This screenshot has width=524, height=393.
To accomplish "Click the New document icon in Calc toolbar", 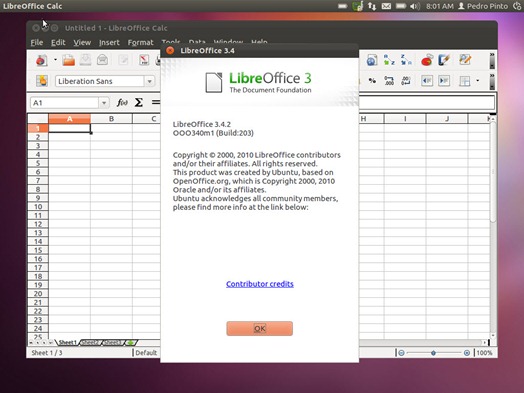I will pos(42,60).
